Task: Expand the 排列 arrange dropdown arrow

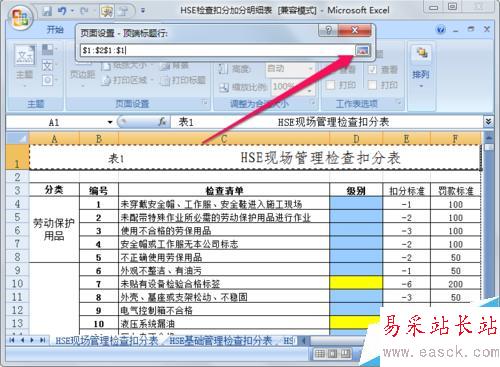Action: tap(421, 86)
